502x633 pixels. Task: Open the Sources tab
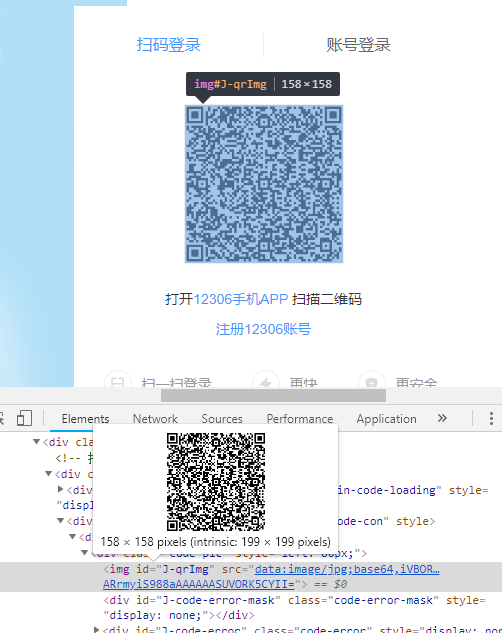222,419
